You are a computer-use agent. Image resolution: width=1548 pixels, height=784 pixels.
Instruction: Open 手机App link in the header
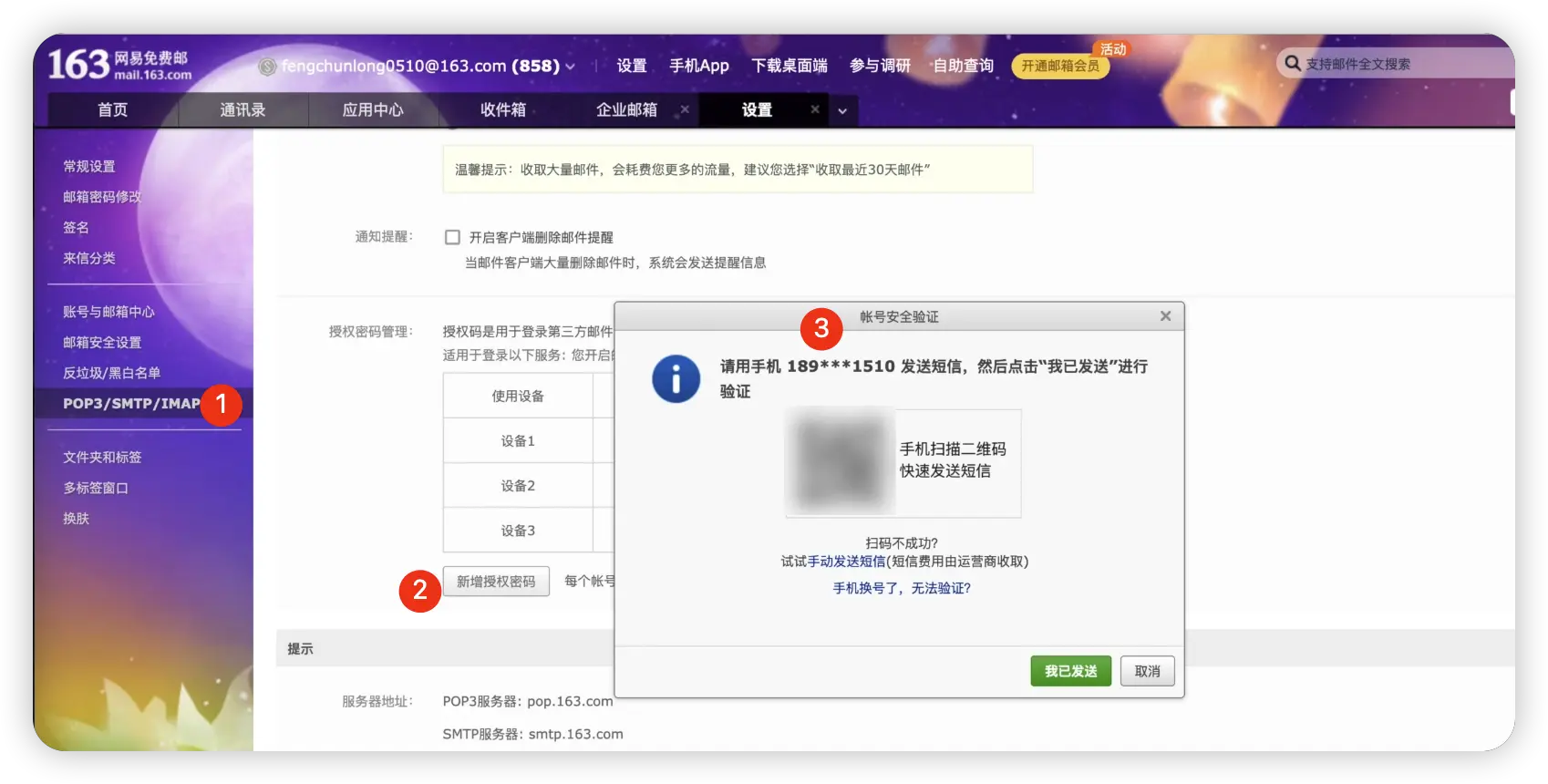pos(699,66)
